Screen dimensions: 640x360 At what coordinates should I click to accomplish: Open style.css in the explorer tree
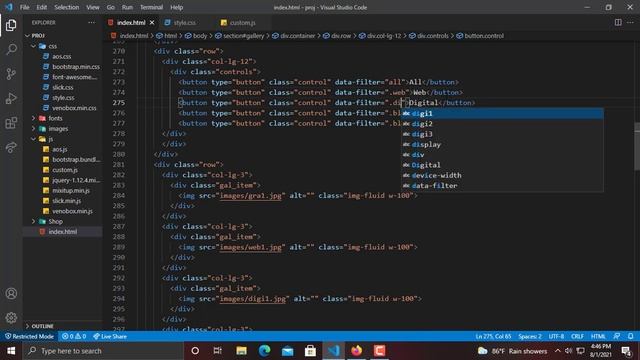[62, 98]
